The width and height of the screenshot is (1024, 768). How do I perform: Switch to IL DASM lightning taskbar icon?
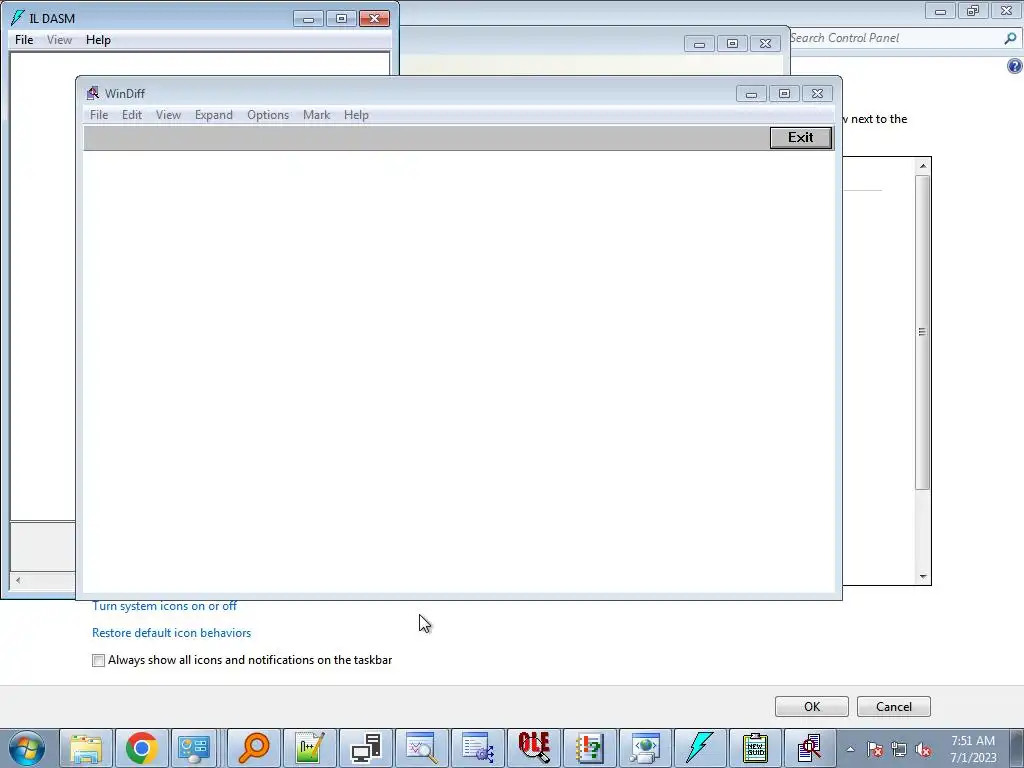point(700,748)
